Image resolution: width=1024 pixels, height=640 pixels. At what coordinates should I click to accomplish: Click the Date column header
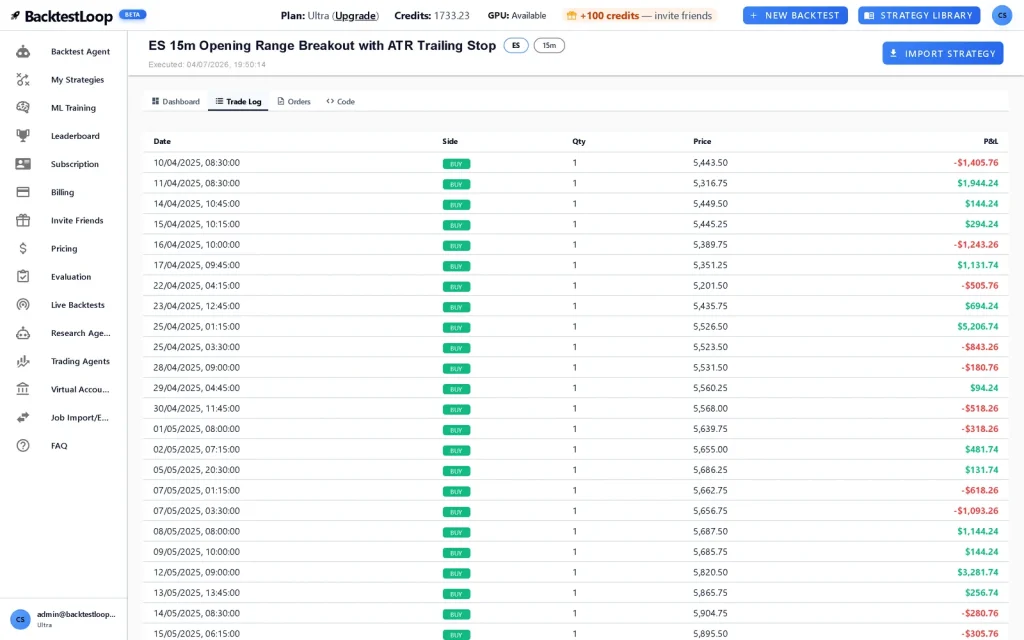(x=162, y=141)
